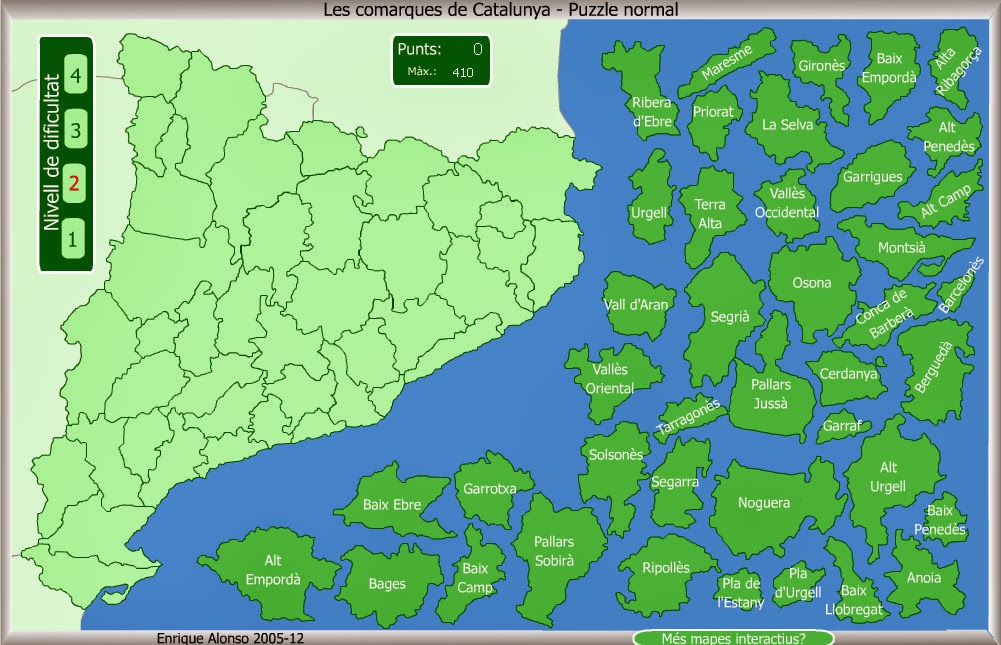
Task: Click the Anoia comarca shape
Action: coord(925,578)
